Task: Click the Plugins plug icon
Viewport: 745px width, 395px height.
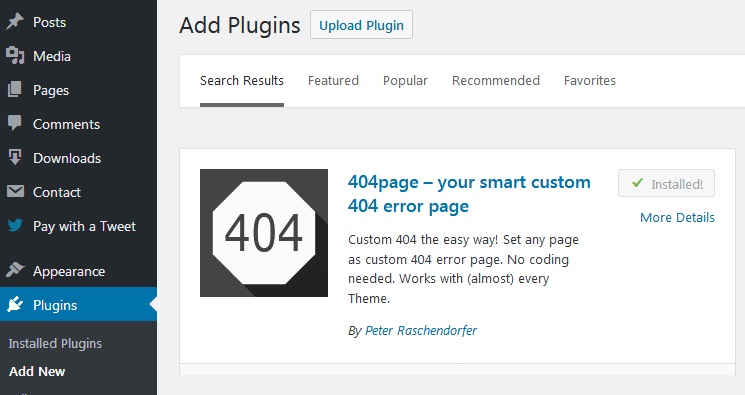Action: point(15,304)
